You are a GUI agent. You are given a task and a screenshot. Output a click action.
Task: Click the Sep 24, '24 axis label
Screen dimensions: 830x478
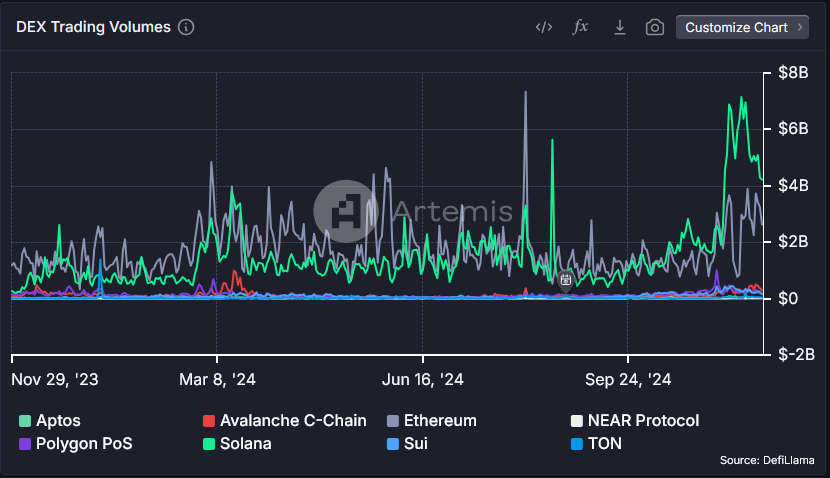(x=628, y=380)
